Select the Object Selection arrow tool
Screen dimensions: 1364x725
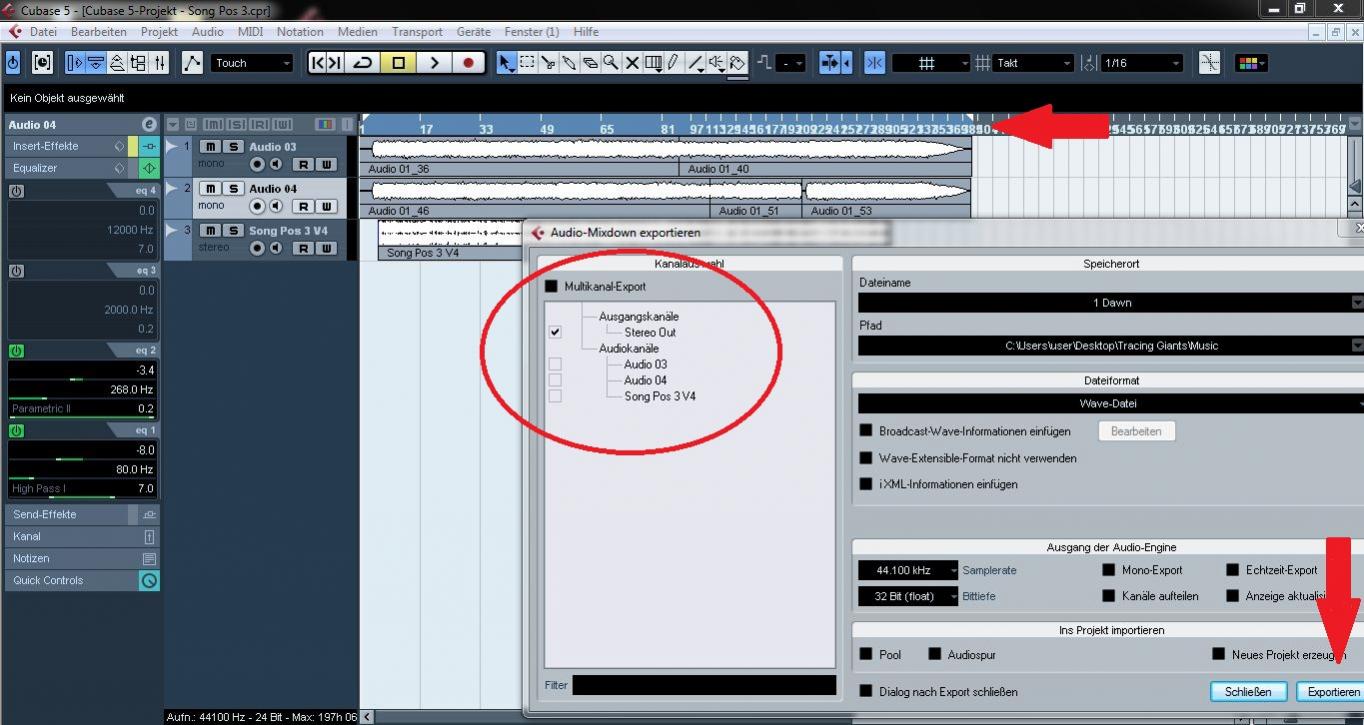click(x=506, y=63)
